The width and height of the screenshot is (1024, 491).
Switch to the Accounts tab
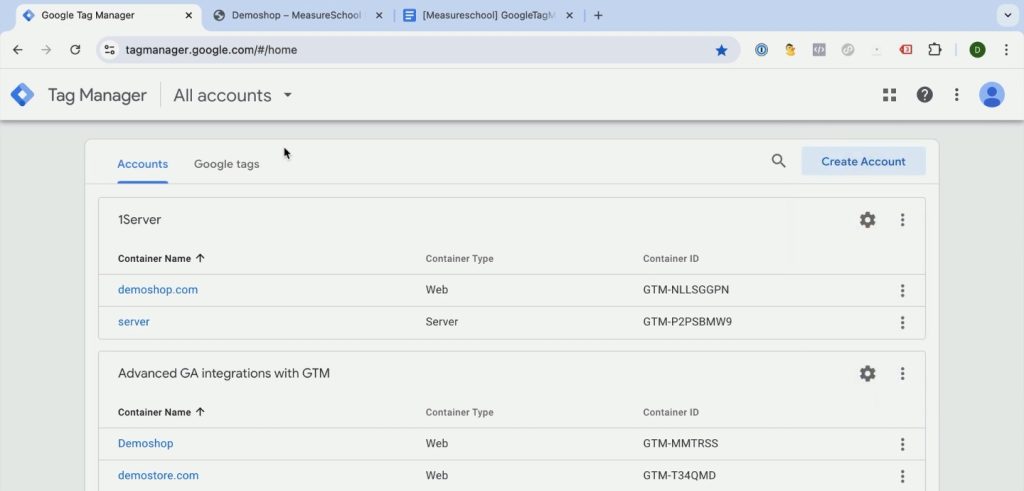tap(142, 164)
